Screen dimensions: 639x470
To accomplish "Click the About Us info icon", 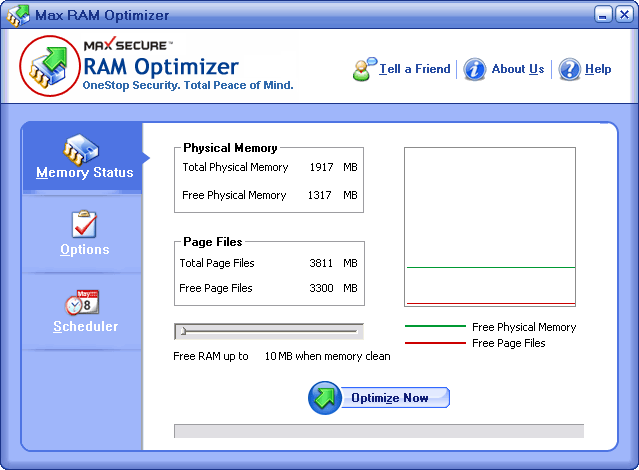I will click(474, 69).
